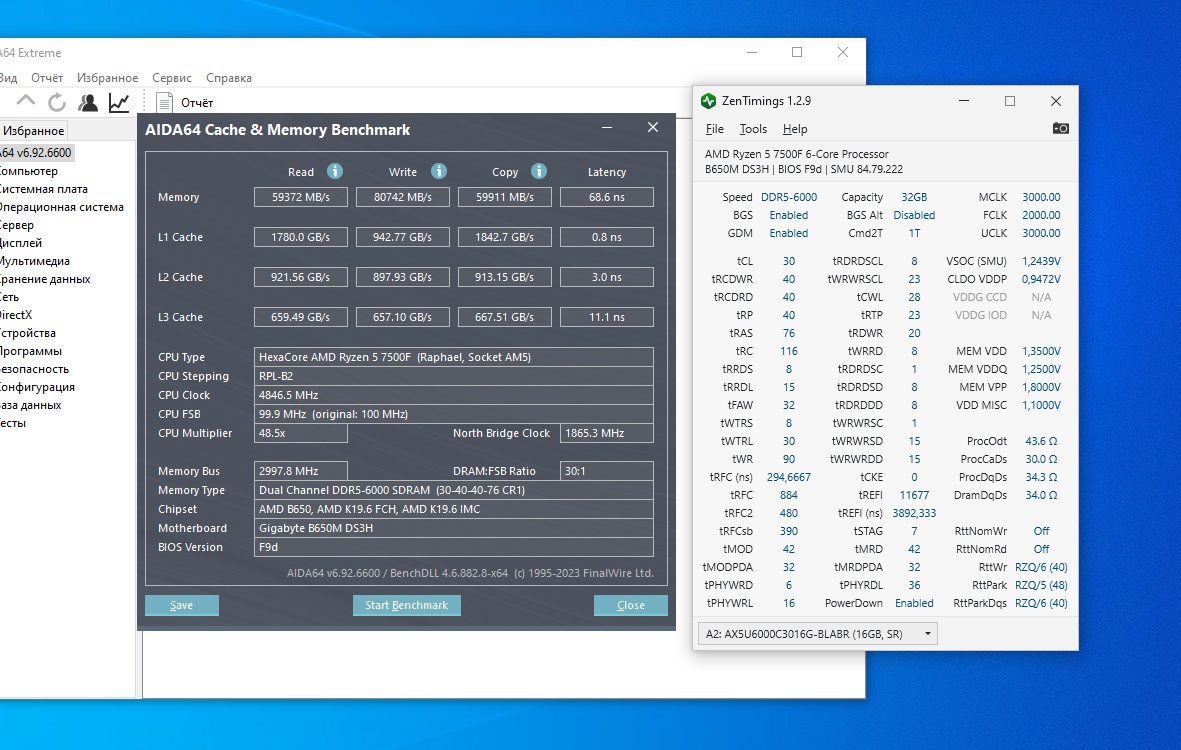Select Системная плата in the sidebar tree
Screen dimensions: 1181x750
[42, 189]
